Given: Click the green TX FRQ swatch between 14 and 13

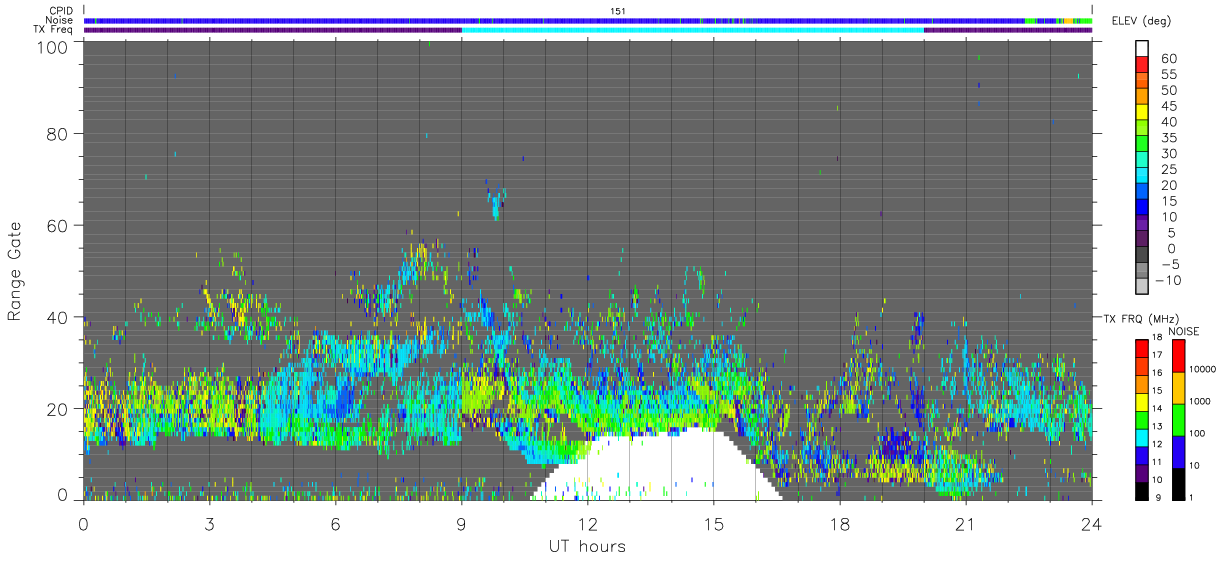Looking at the screenshot, I should [x=1142, y=418].
